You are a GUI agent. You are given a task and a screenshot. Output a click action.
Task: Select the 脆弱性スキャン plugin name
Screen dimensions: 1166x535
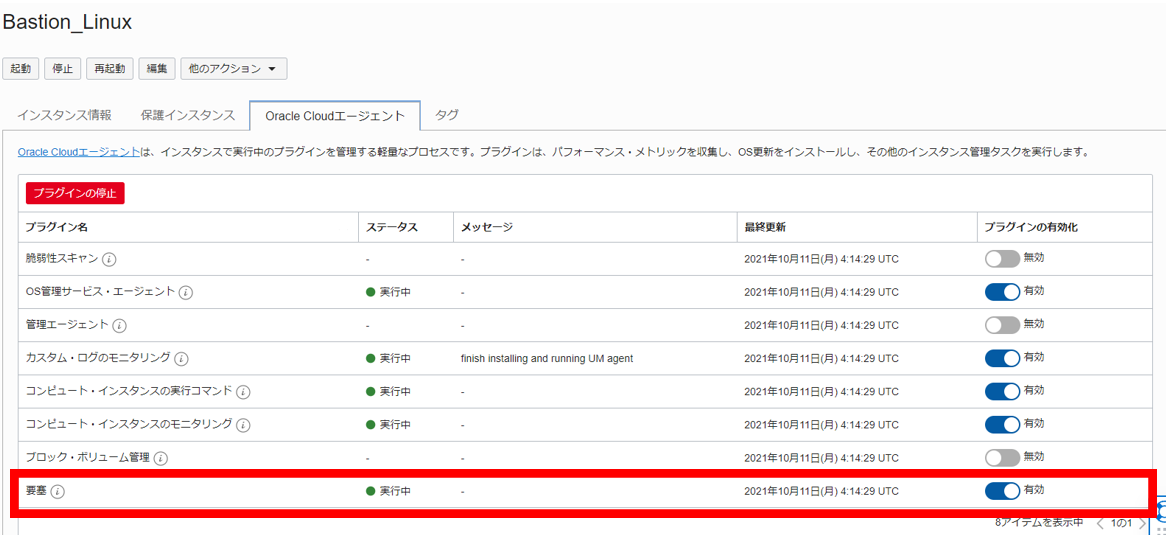[62, 259]
